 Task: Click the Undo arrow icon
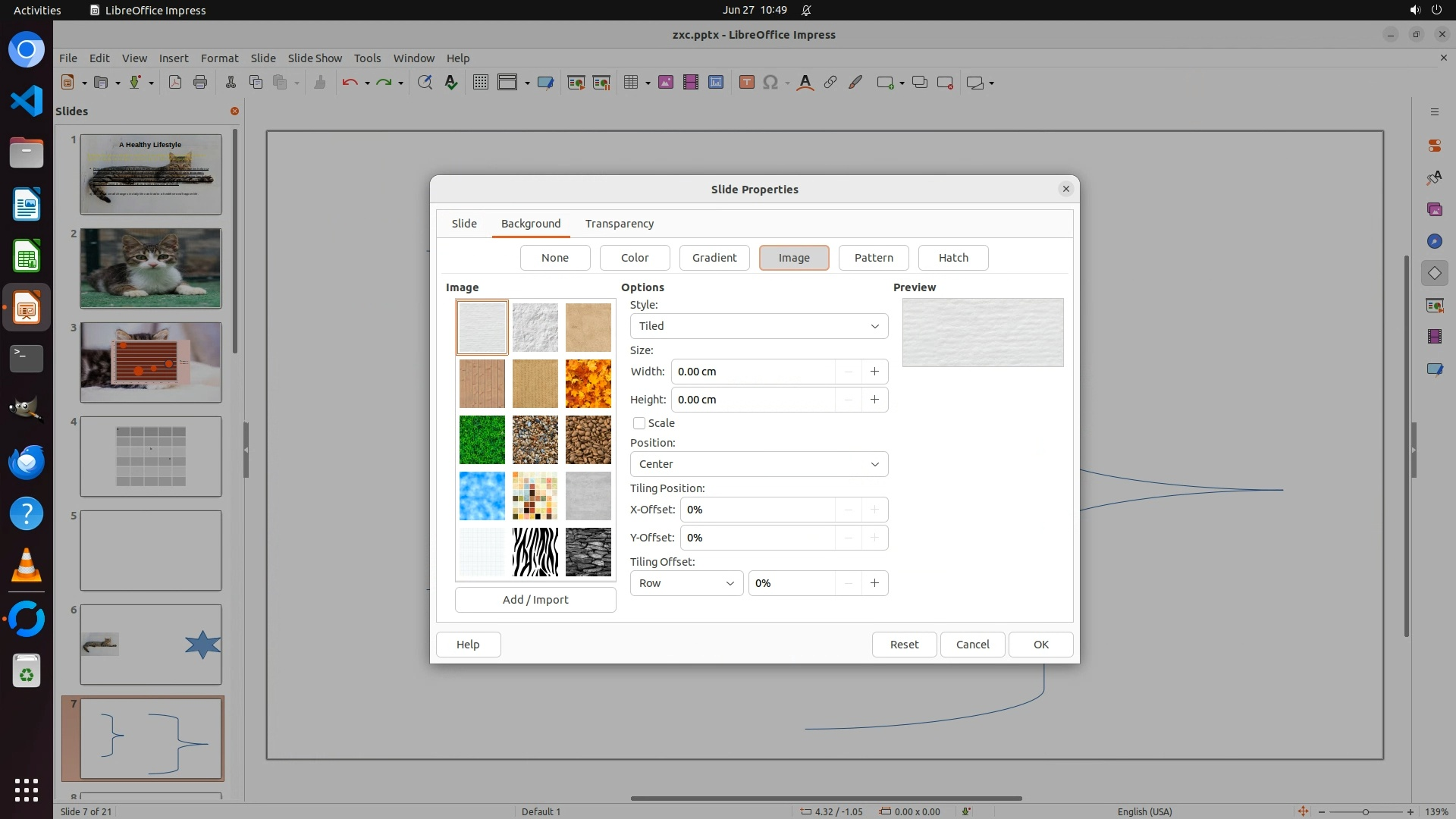click(349, 83)
